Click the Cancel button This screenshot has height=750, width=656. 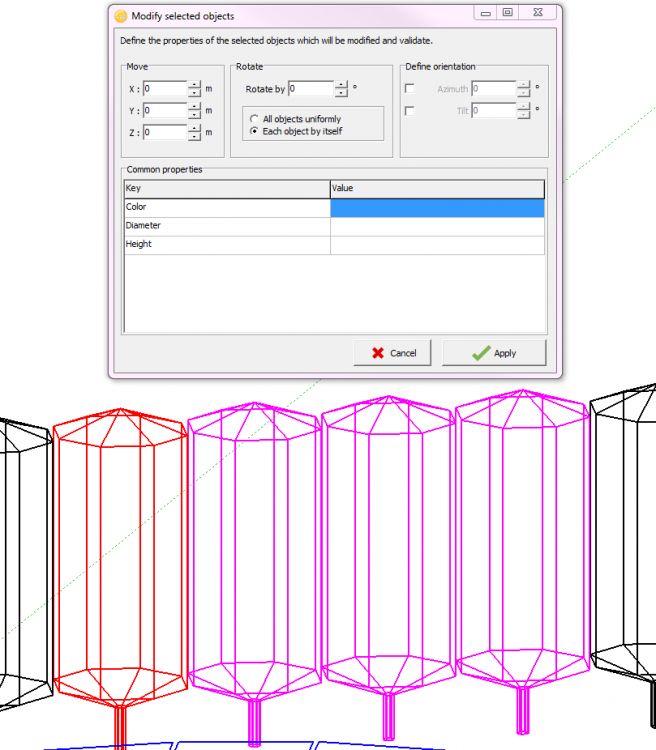[392, 353]
